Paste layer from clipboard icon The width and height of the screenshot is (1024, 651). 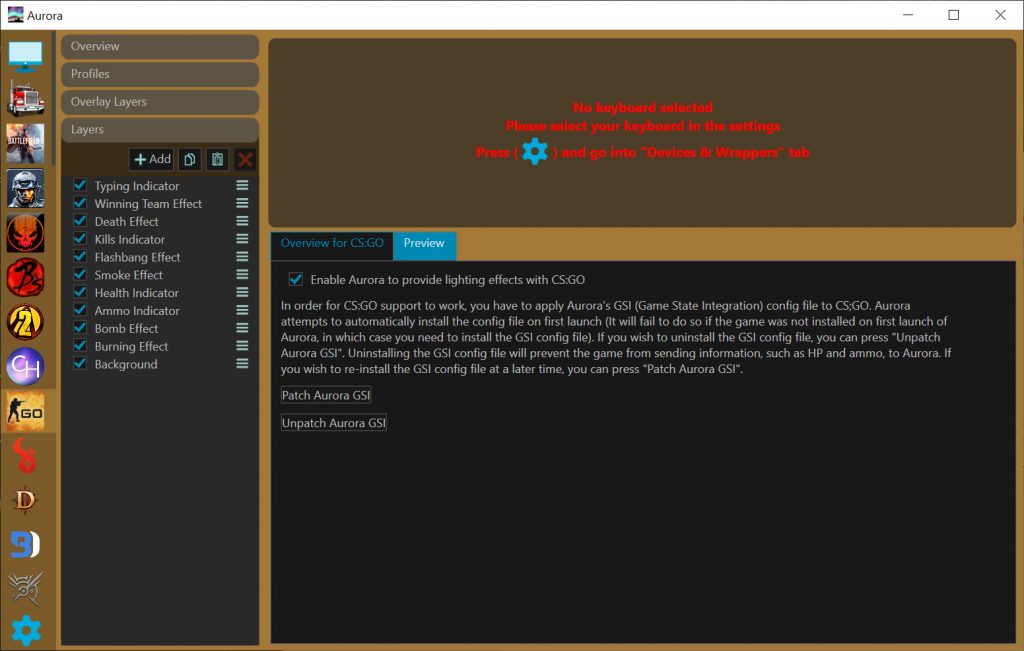pyautogui.click(x=217, y=159)
